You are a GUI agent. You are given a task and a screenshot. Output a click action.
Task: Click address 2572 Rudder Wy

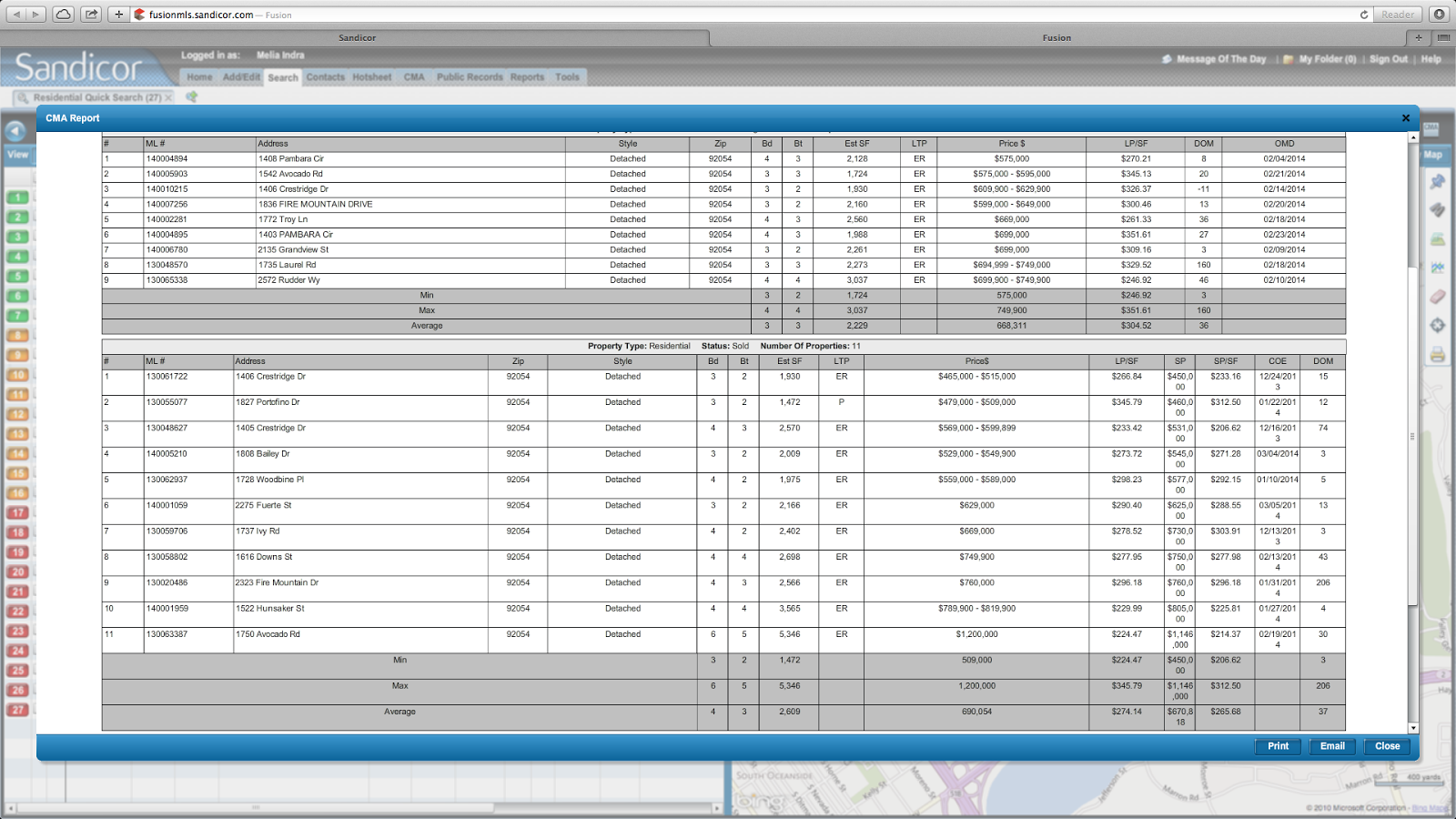click(288, 280)
